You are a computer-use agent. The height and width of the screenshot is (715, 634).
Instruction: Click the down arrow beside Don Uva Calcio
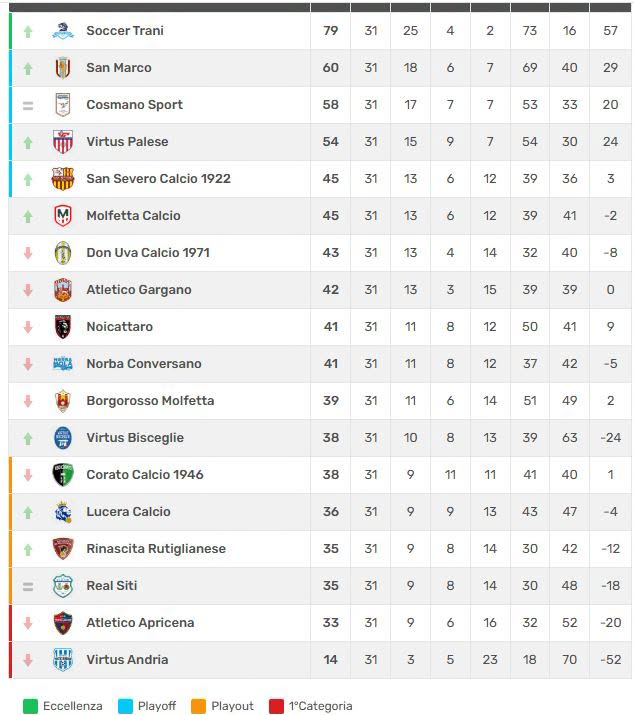[x=28, y=253]
